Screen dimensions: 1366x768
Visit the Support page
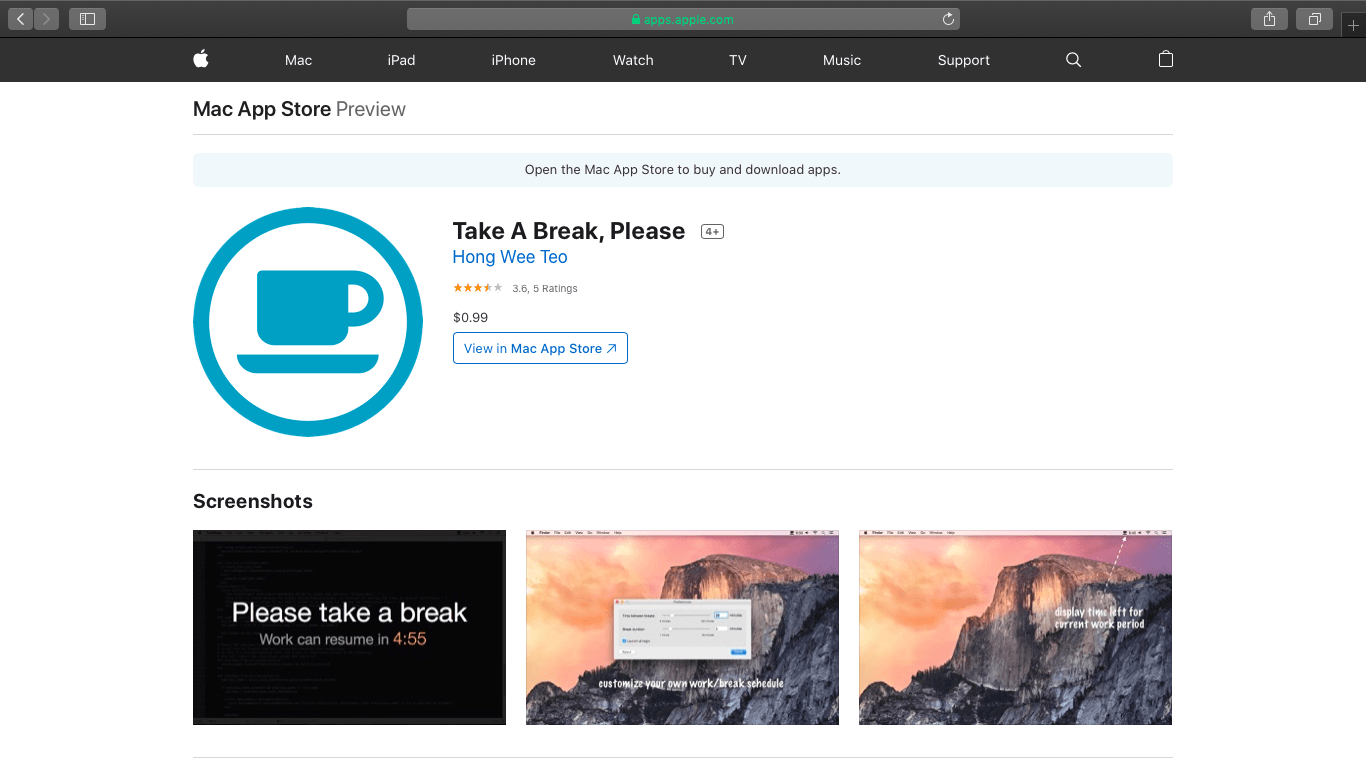(964, 60)
